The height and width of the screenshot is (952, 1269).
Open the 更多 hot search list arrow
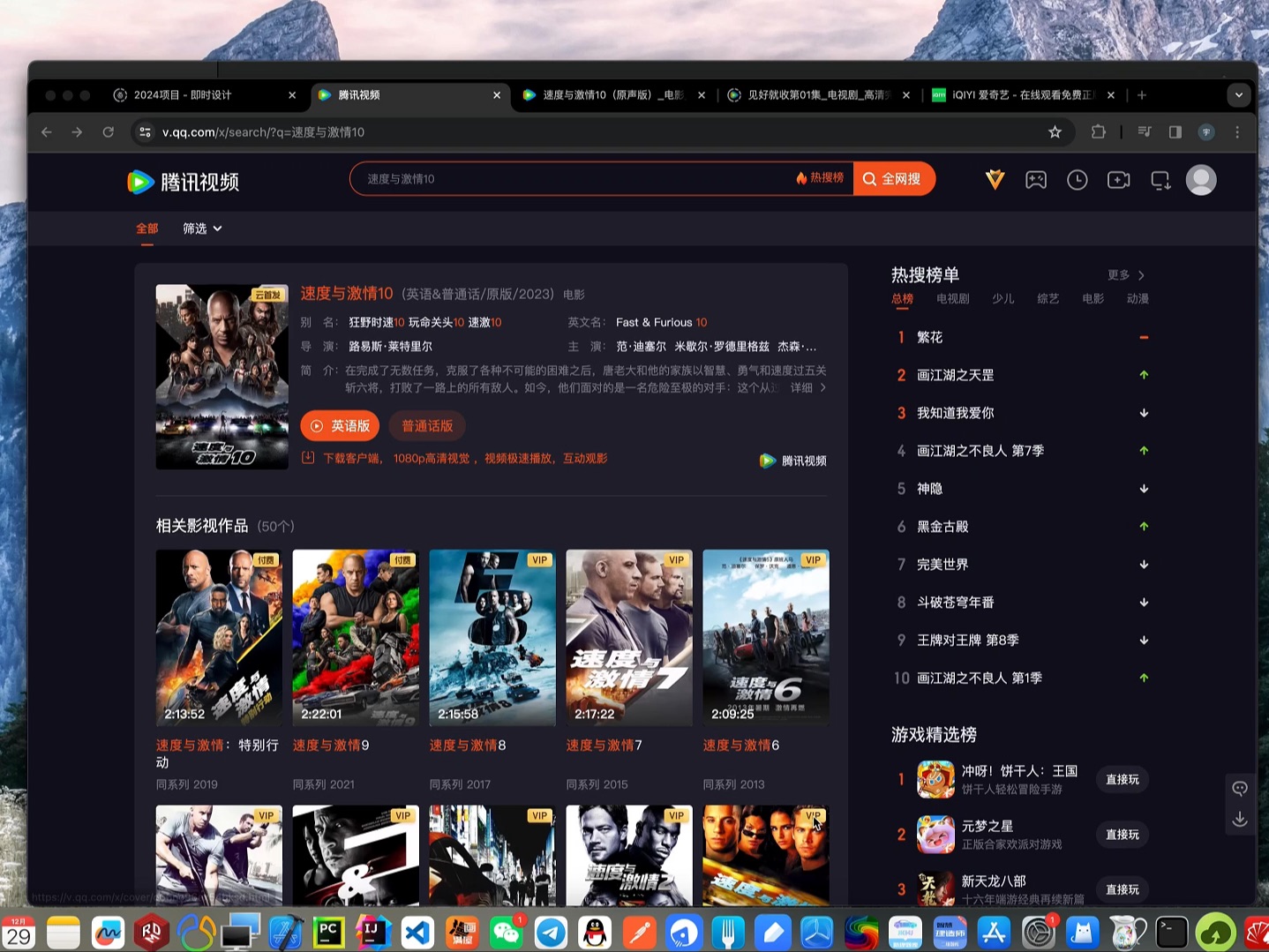coord(1126,275)
